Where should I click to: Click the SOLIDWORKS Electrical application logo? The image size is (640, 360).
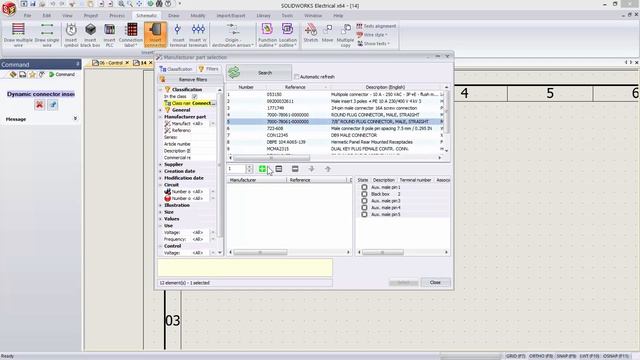click(x=9, y=9)
